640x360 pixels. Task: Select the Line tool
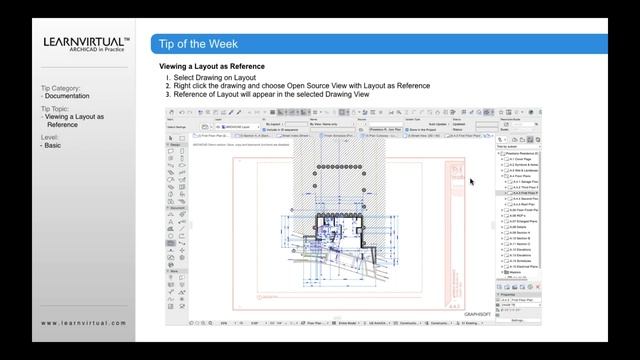(x=182, y=229)
